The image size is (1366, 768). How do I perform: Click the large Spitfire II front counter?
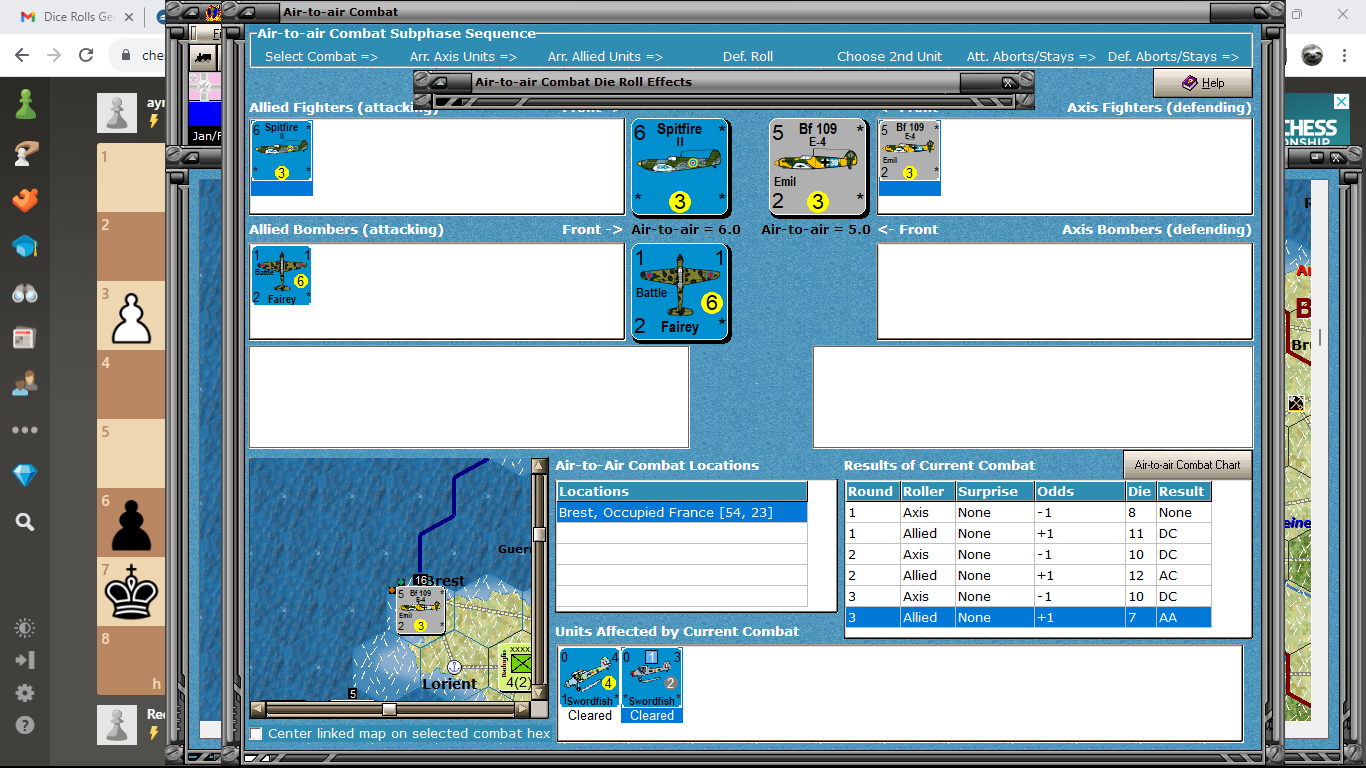(680, 167)
